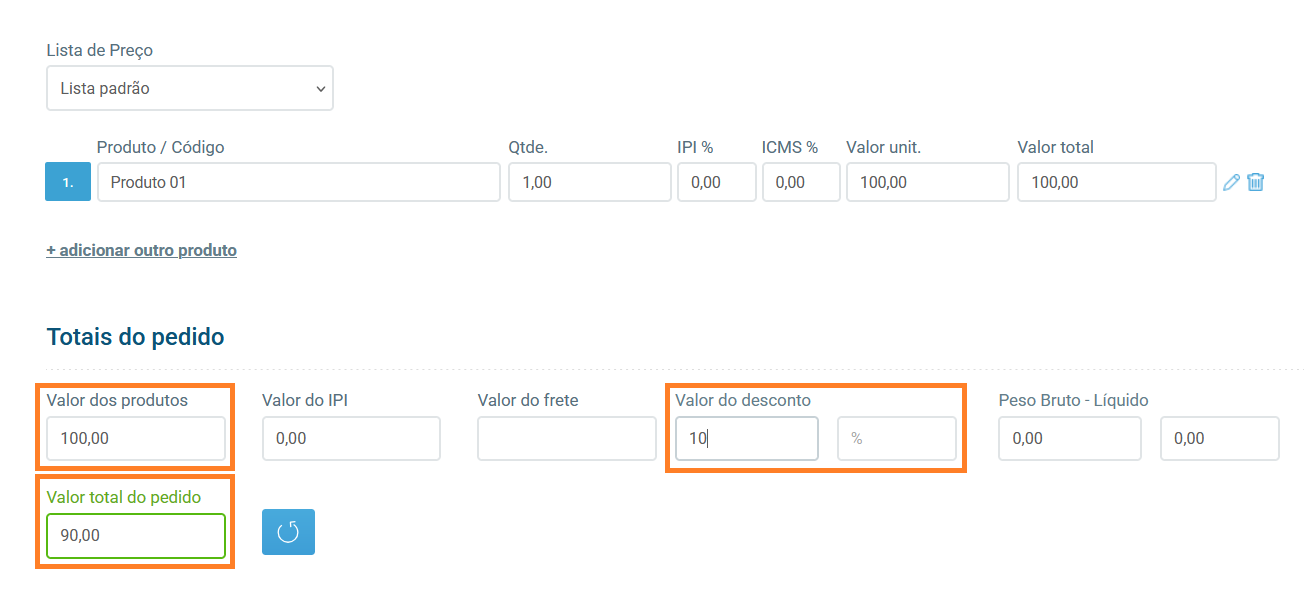This screenshot has height=605, width=1304.
Task: Click the Peso Bruto weight field
Action: coord(1069,438)
